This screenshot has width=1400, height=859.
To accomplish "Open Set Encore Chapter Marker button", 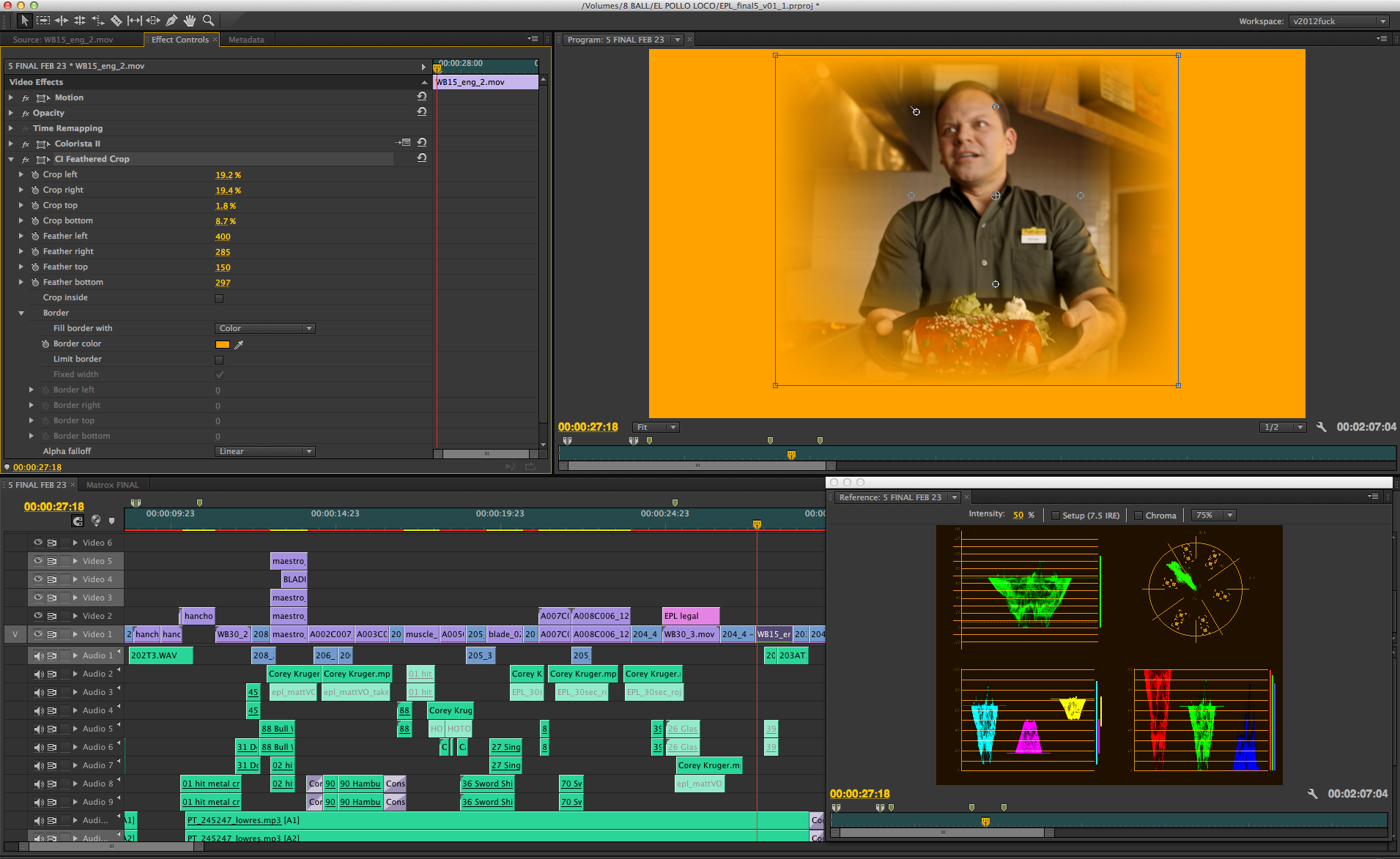I will (x=95, y=521).
